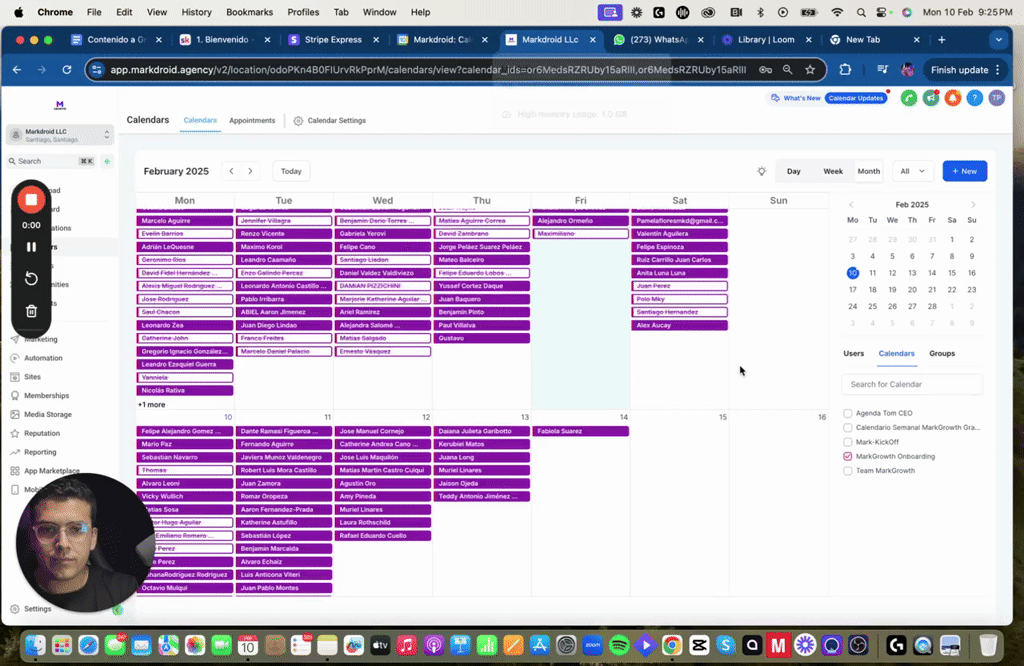Go to previous month in mini calendar
Image resolution: width=1024 pixels, height=666 pixels.
click(851, 205)
